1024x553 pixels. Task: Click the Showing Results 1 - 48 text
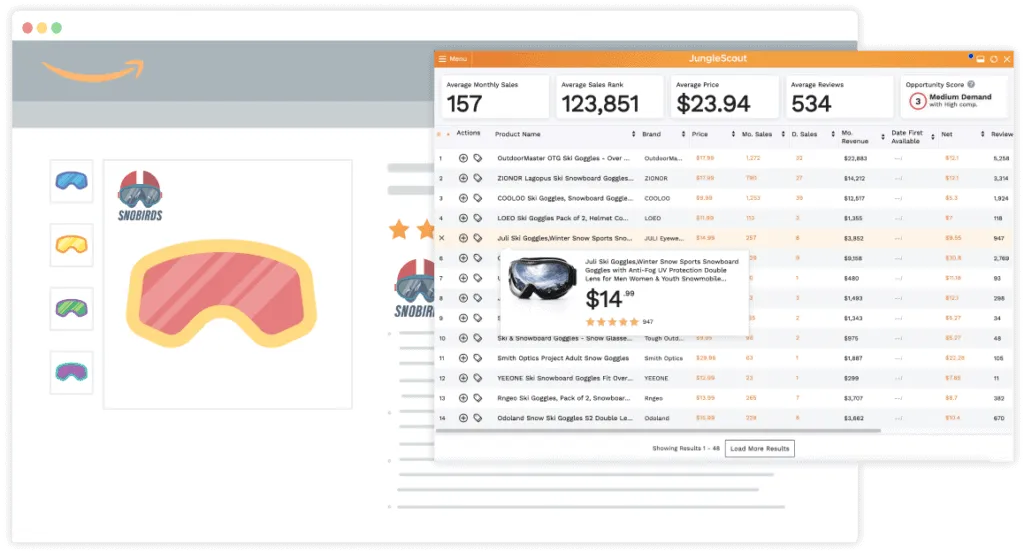686,449
